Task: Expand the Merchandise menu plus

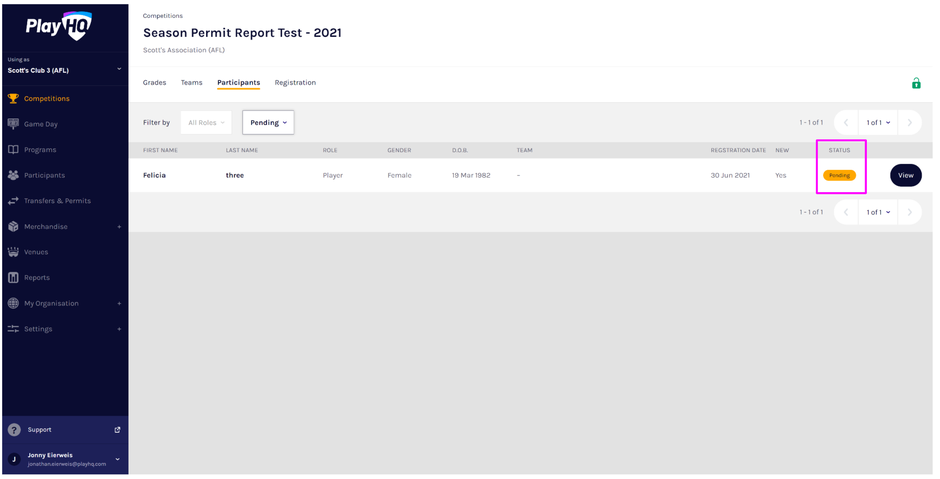Action: click(x=119, y=227)
